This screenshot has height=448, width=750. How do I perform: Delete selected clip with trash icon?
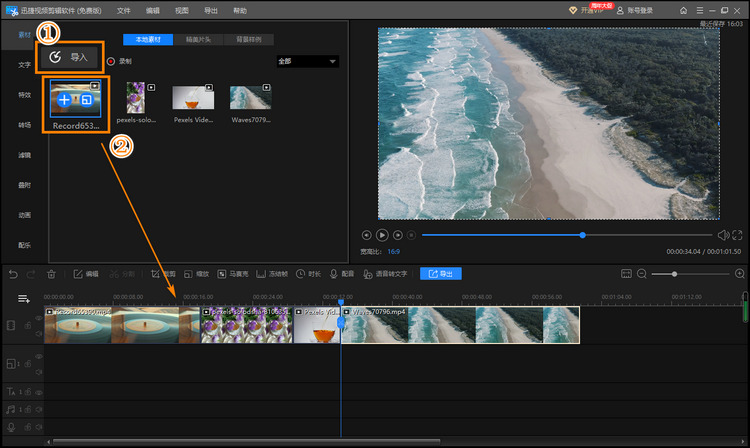[x=51, y=274]
